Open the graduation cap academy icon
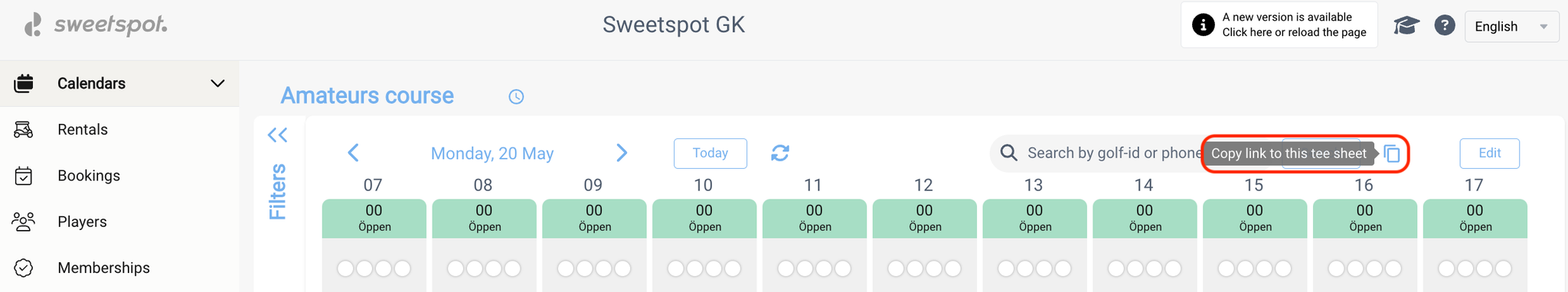 point(1406,26)
